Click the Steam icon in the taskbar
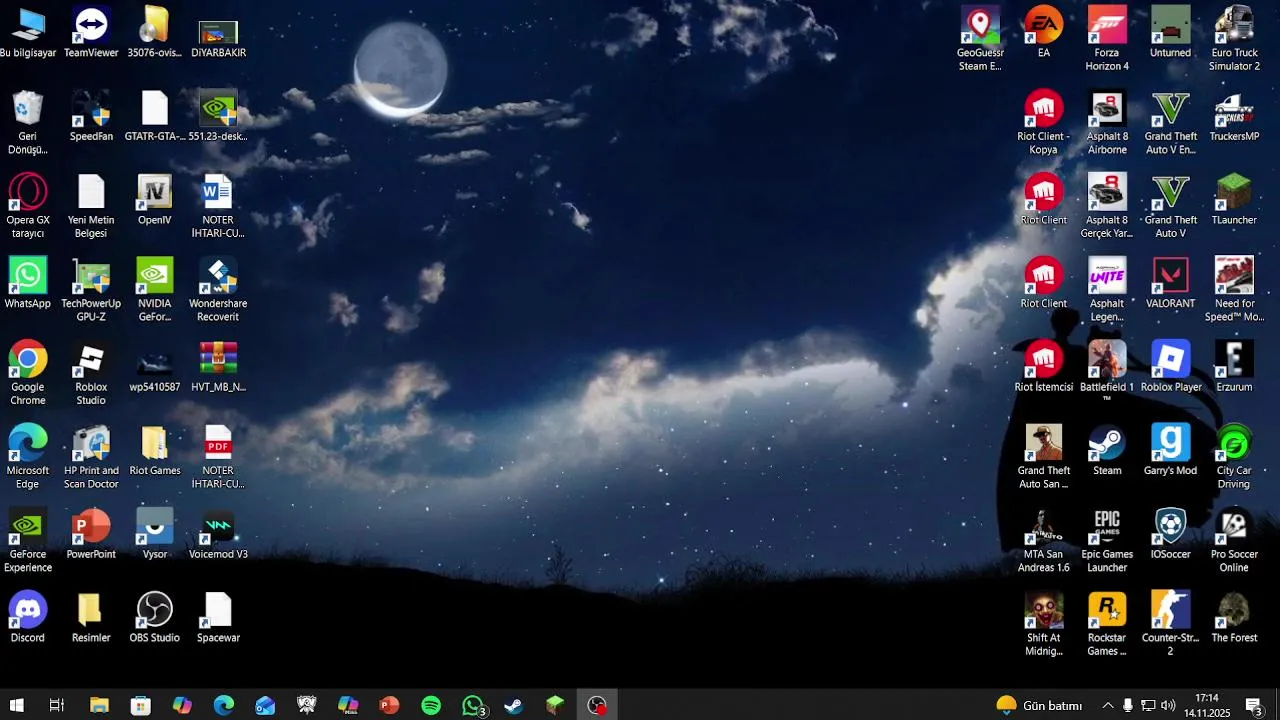The image size is (1280, 720). pos(513,706)
